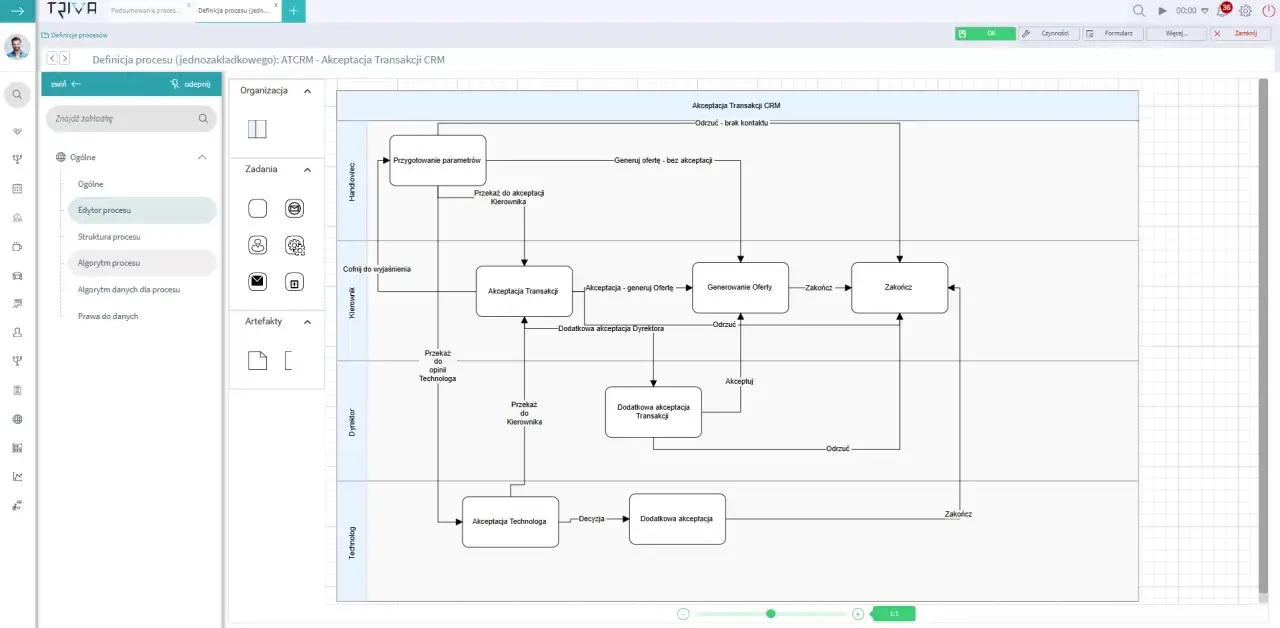Zoom out with the minus circle

[683, 614]
